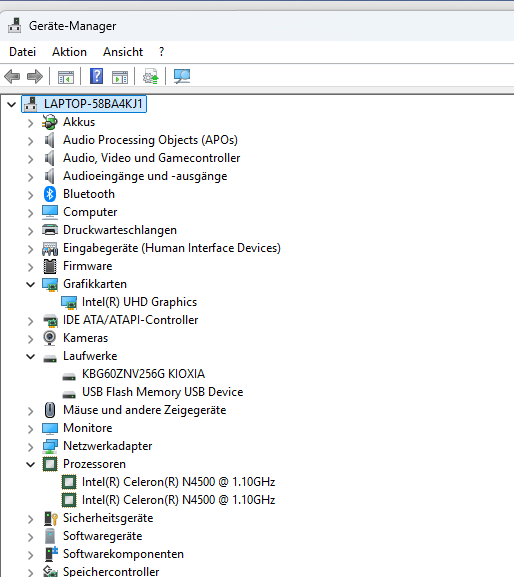Click the Back arrow toolbar icon
This screenshot has height=577, width=514.
tap(12, 77)
